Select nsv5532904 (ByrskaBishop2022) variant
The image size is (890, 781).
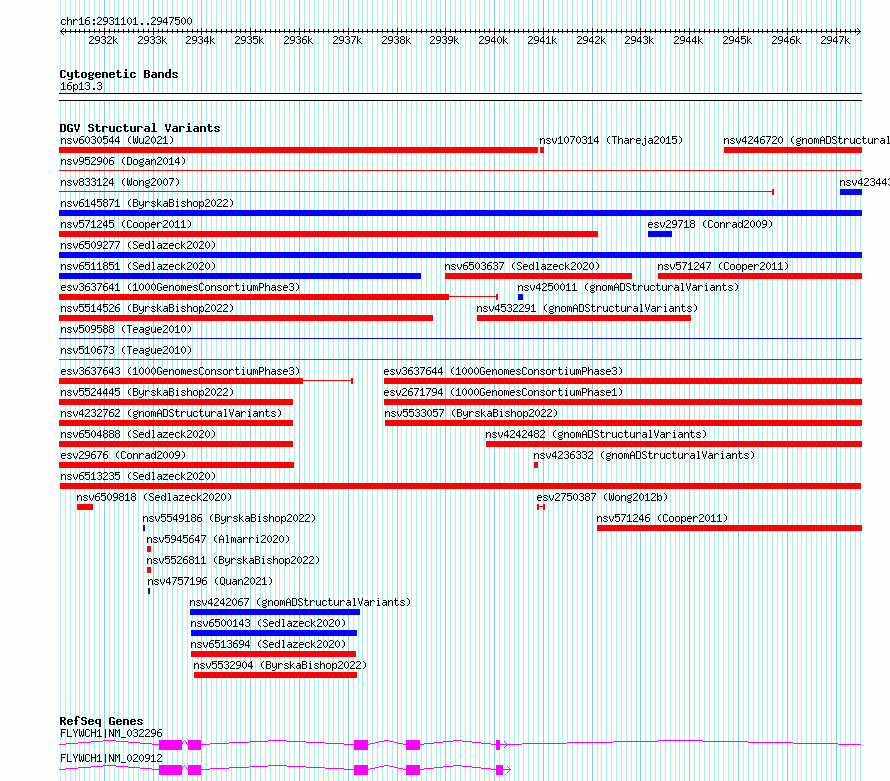pyautogui.click(x=280, y=665)
